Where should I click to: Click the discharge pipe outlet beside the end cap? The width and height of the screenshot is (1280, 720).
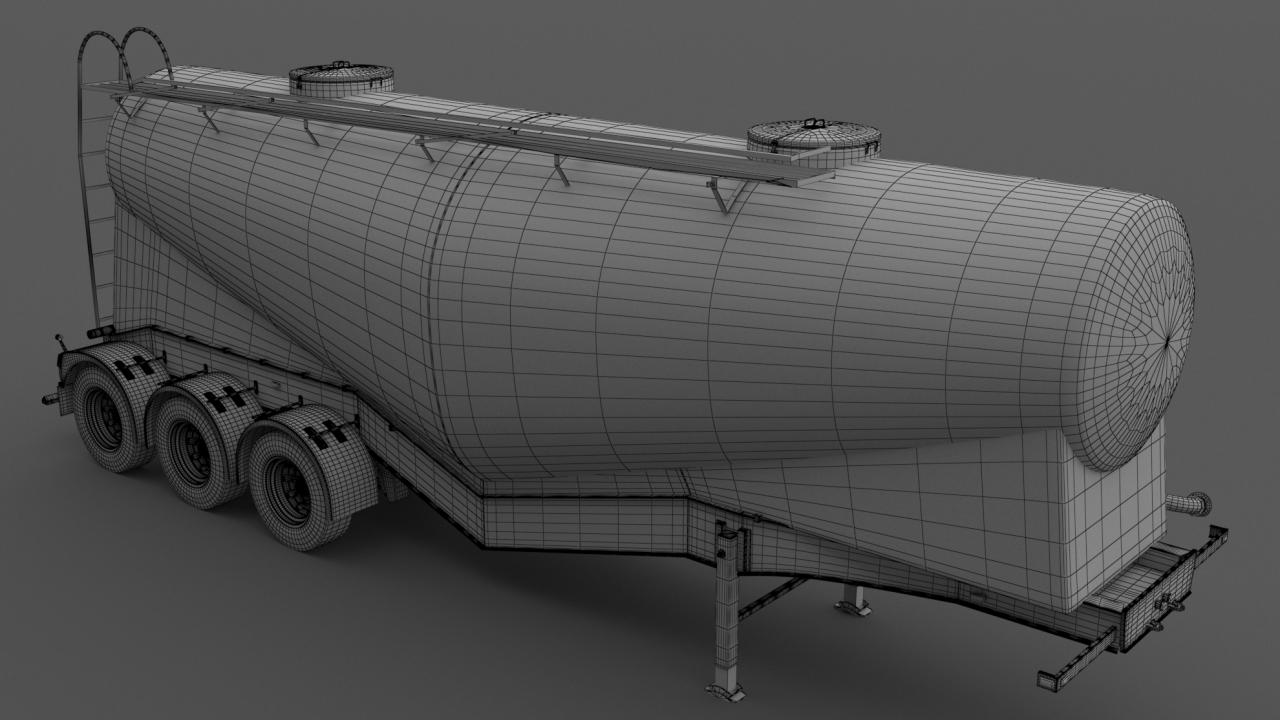click(x=1192, y=503)
